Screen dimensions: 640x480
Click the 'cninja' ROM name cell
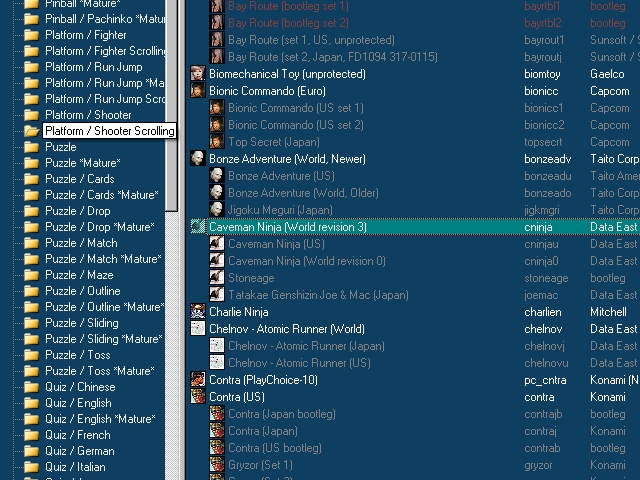click(538, 227)
